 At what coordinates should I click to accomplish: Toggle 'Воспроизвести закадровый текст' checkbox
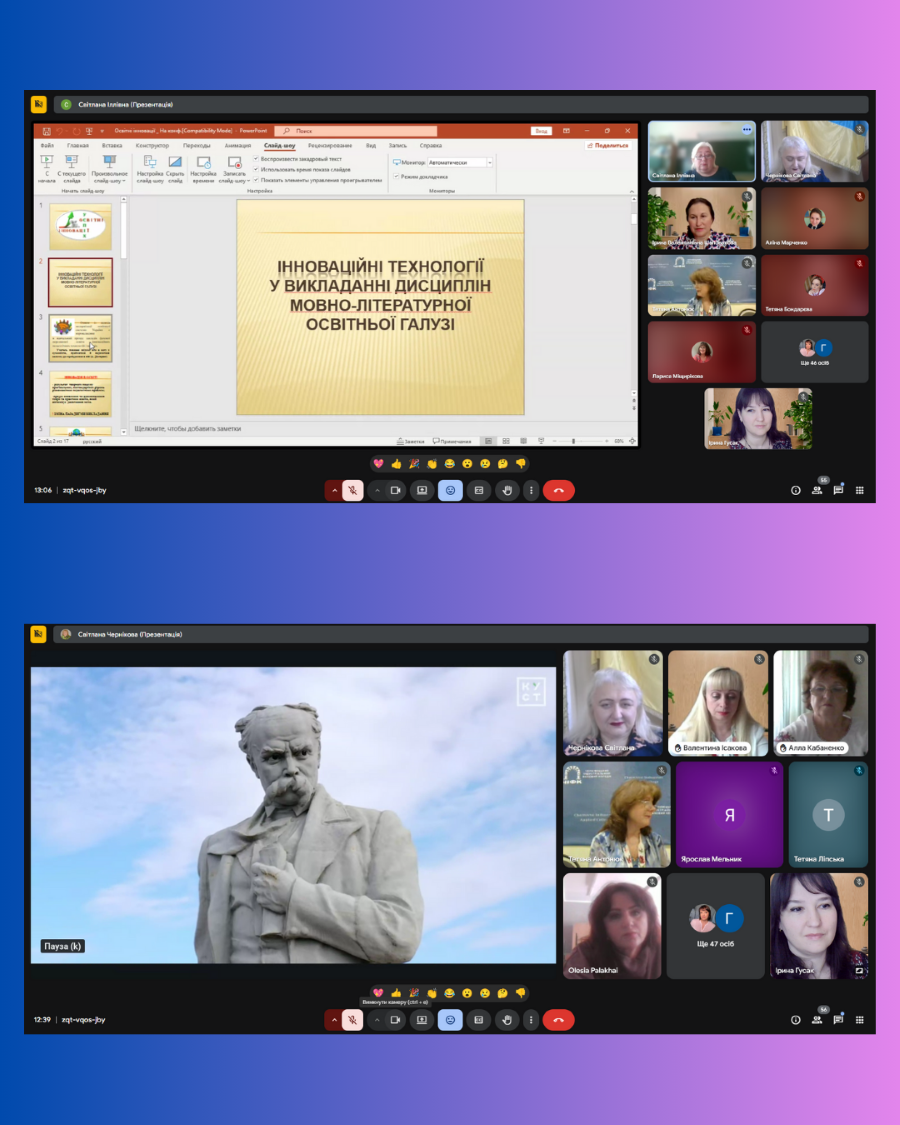[x=257, y=158]
